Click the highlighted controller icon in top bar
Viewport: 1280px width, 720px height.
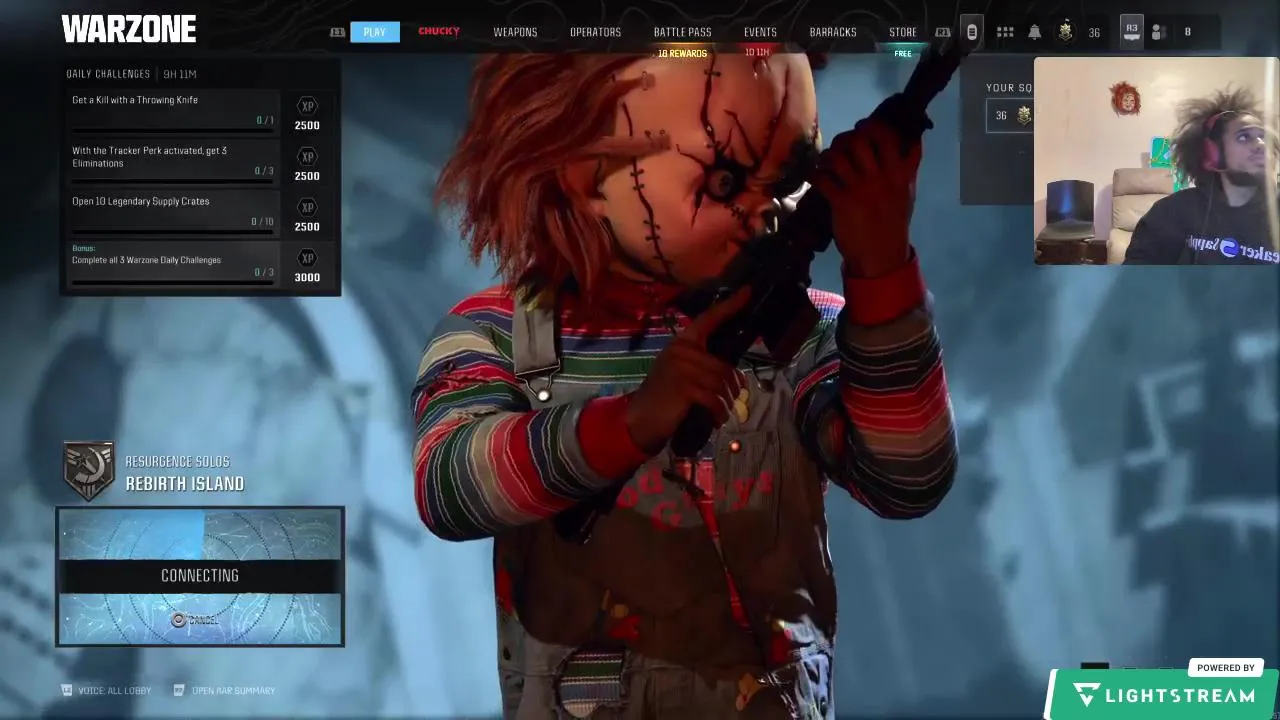point(971,32)
